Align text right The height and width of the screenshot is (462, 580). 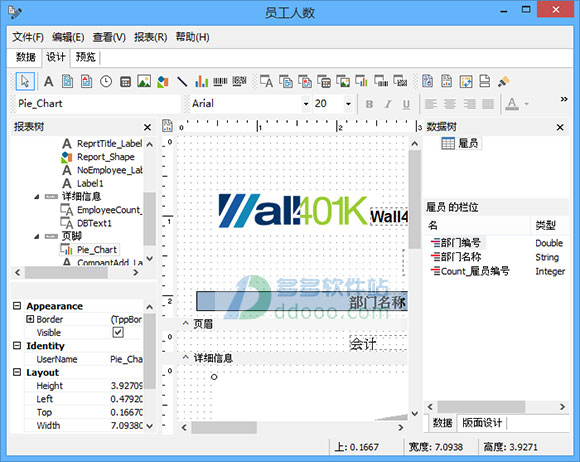pyautogui.click(x=469, y=104)
